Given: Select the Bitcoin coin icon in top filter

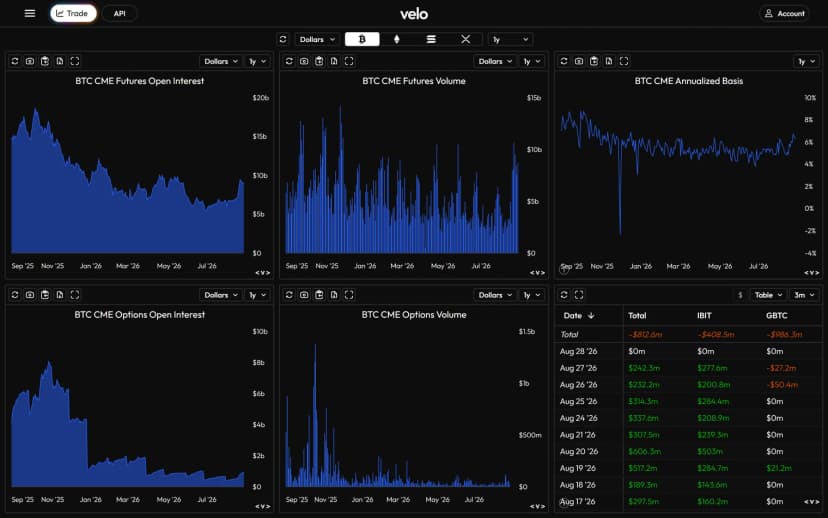Looking at the screenshot, I should 362,39.
